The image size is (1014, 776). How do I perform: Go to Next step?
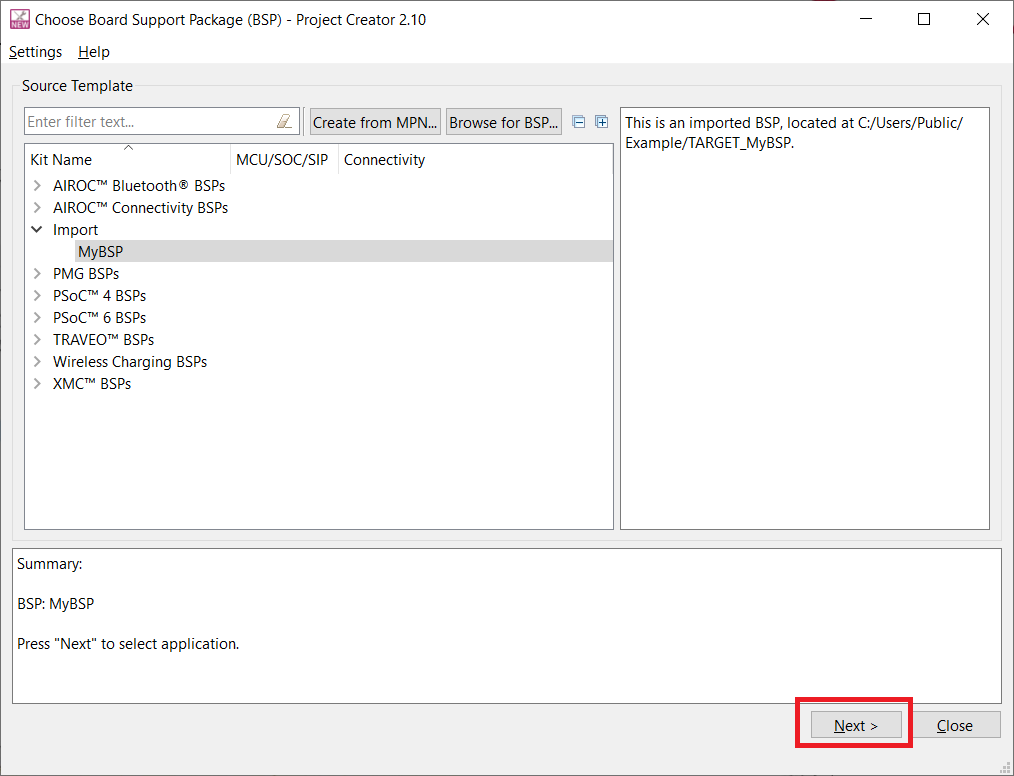(856, 726)
